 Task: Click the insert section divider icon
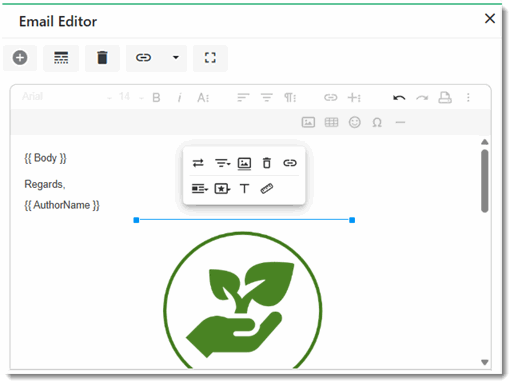pyautogui.click(x=61, y=58)
